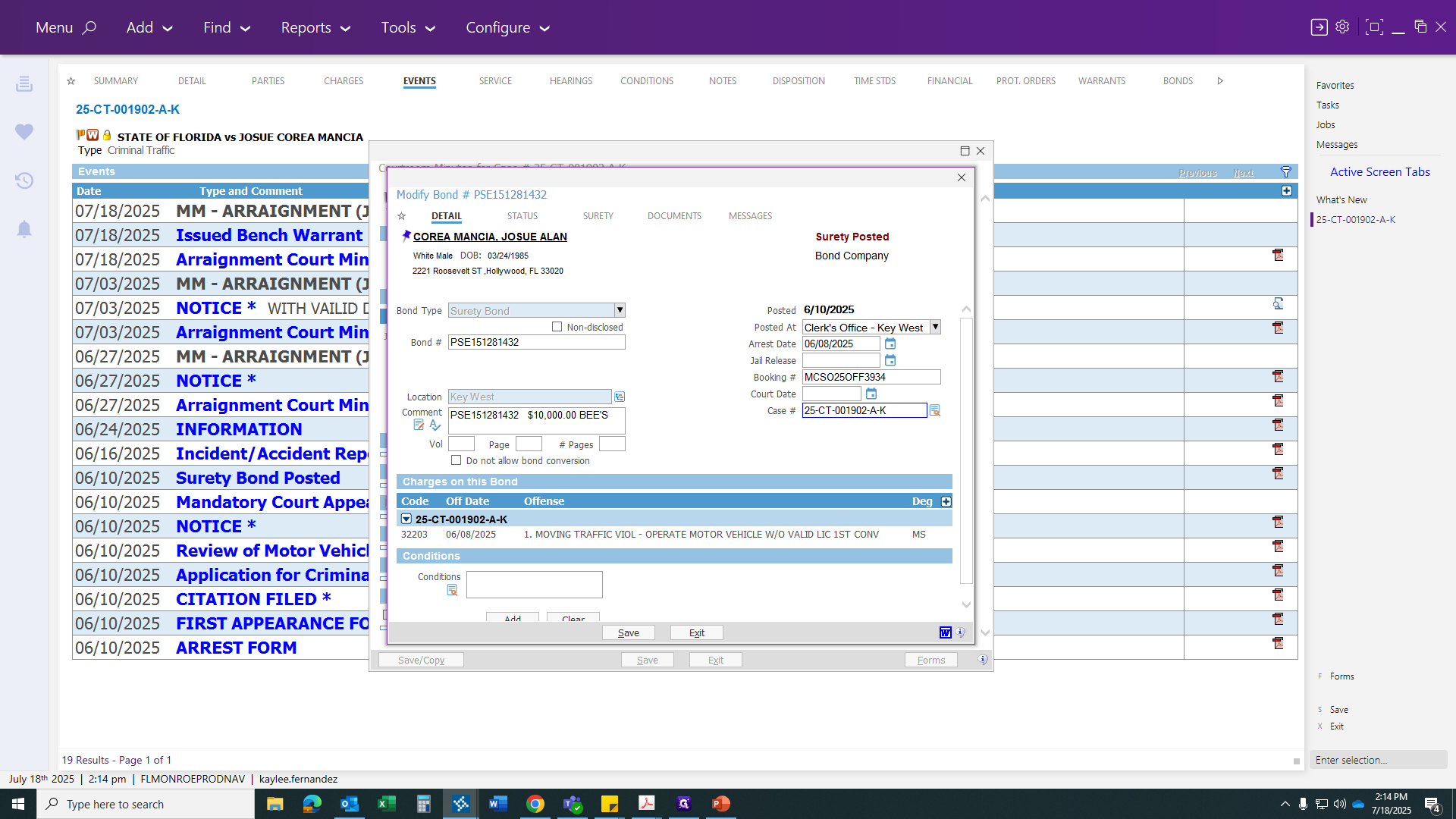Expand the Reports menu

(x=315, y=27)
